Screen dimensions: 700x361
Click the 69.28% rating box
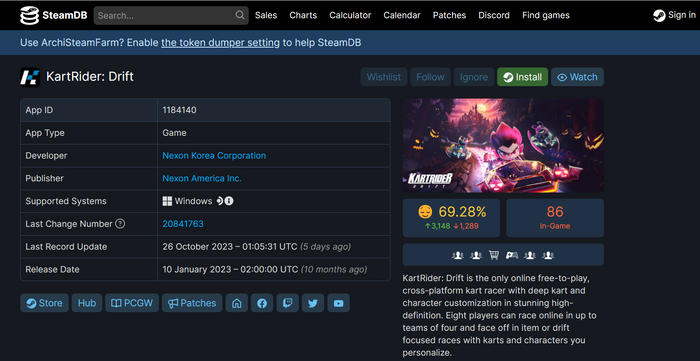451,218
